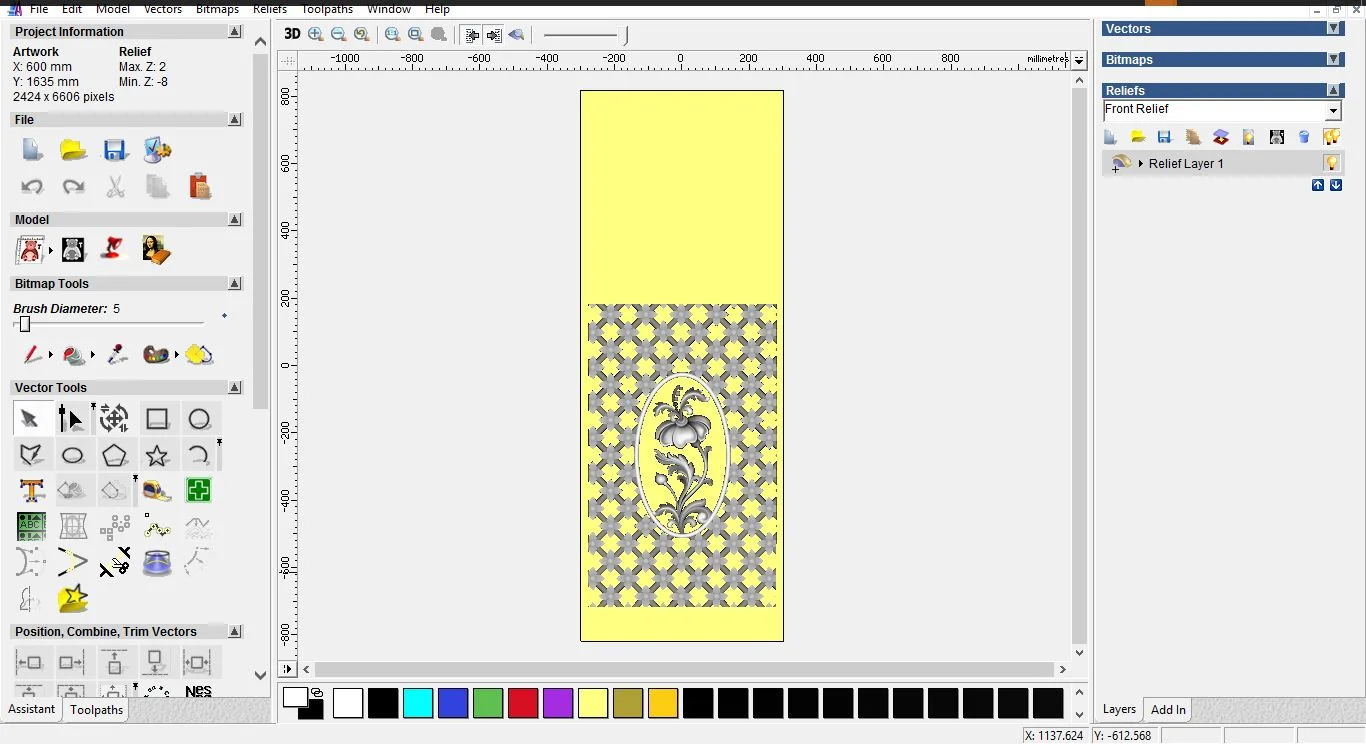Open the Bitmap Paint brush tool
The image size is (1366, 744).
[x=31, y=355]
